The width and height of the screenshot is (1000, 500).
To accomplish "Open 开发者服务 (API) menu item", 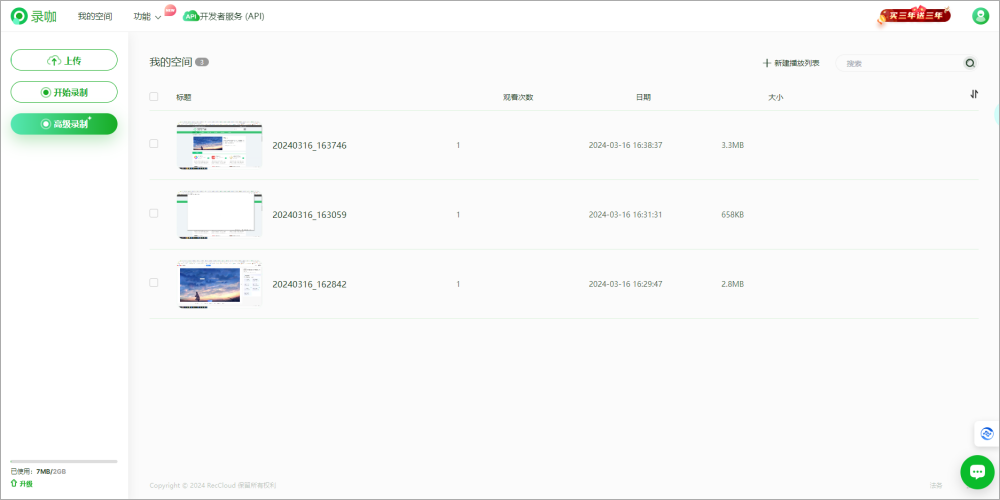I will tap(232, 17).
